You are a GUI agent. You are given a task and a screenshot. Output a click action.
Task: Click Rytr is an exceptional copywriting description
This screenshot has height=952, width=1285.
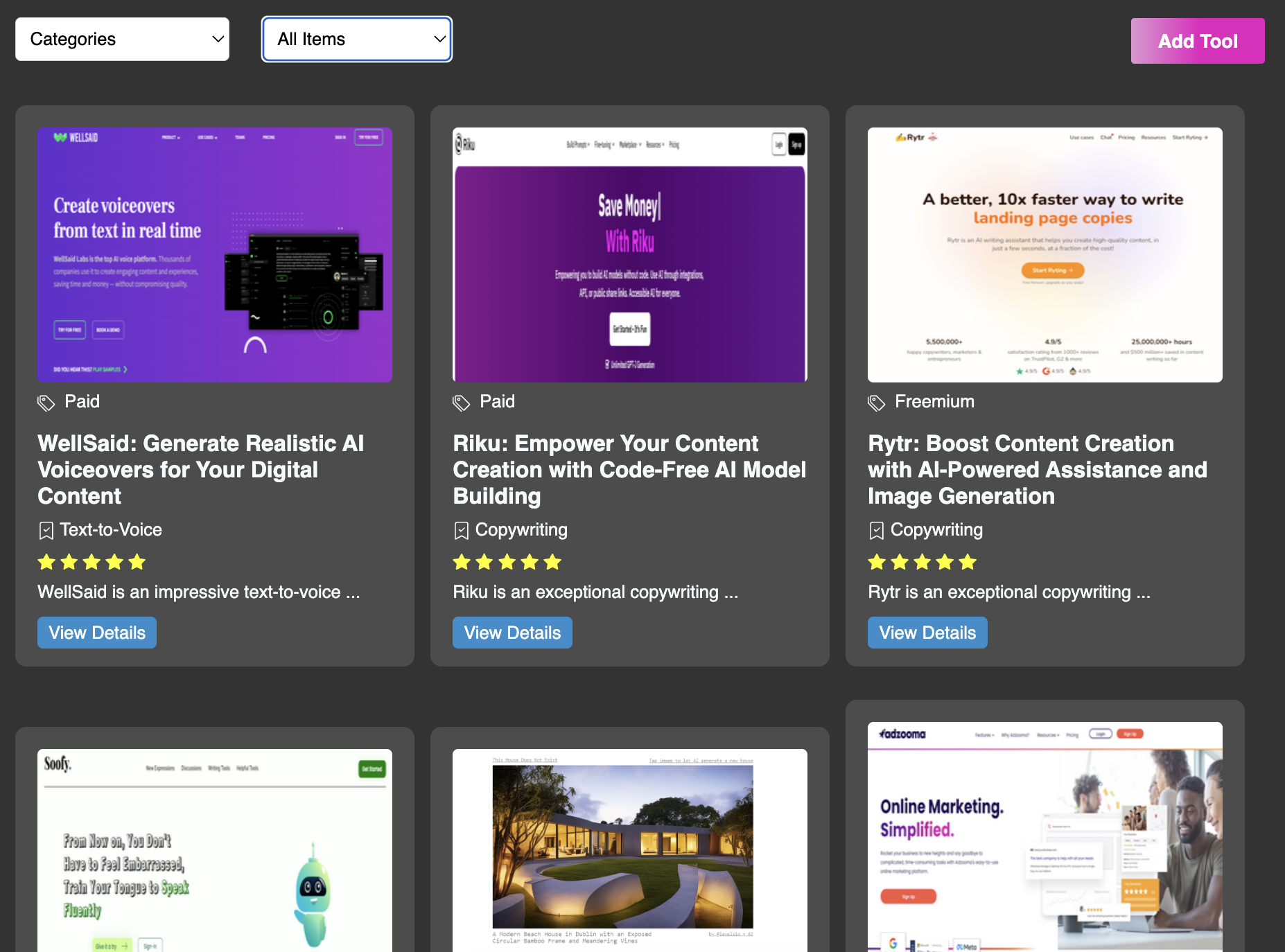click(x=1009, y=592)
